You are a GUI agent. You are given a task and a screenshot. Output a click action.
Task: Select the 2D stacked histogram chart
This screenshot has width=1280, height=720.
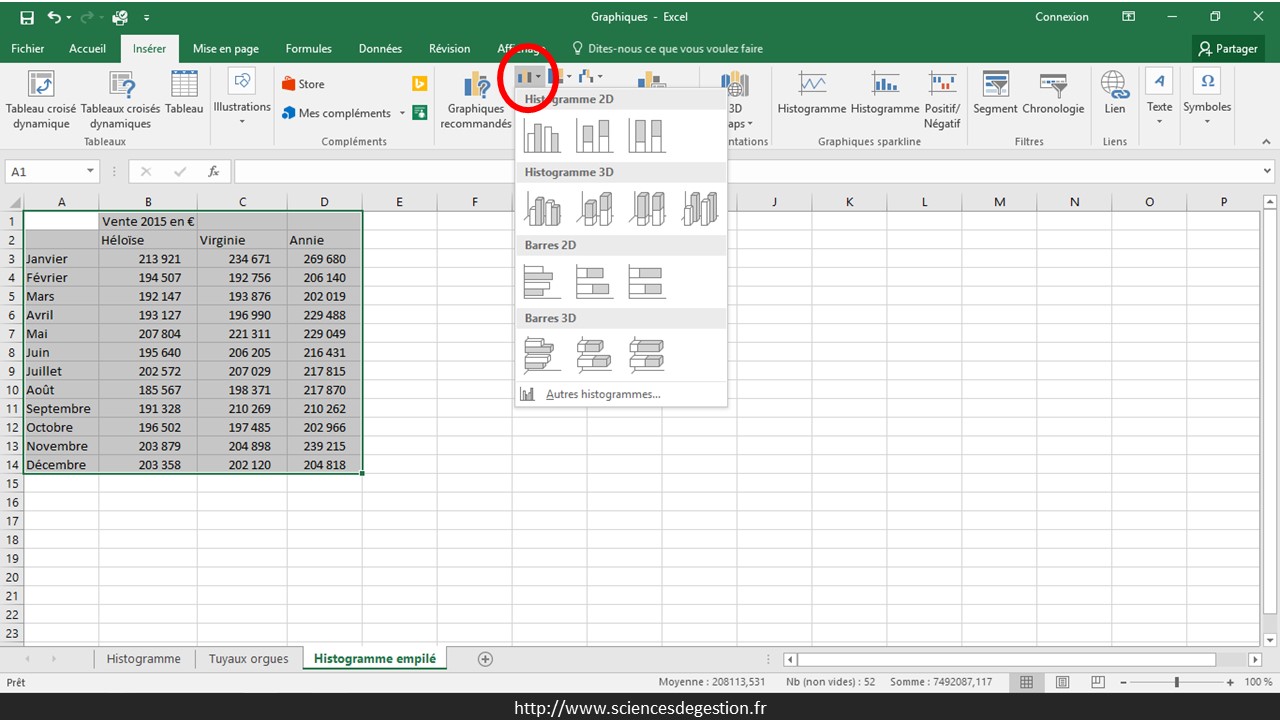click(594, 135)
